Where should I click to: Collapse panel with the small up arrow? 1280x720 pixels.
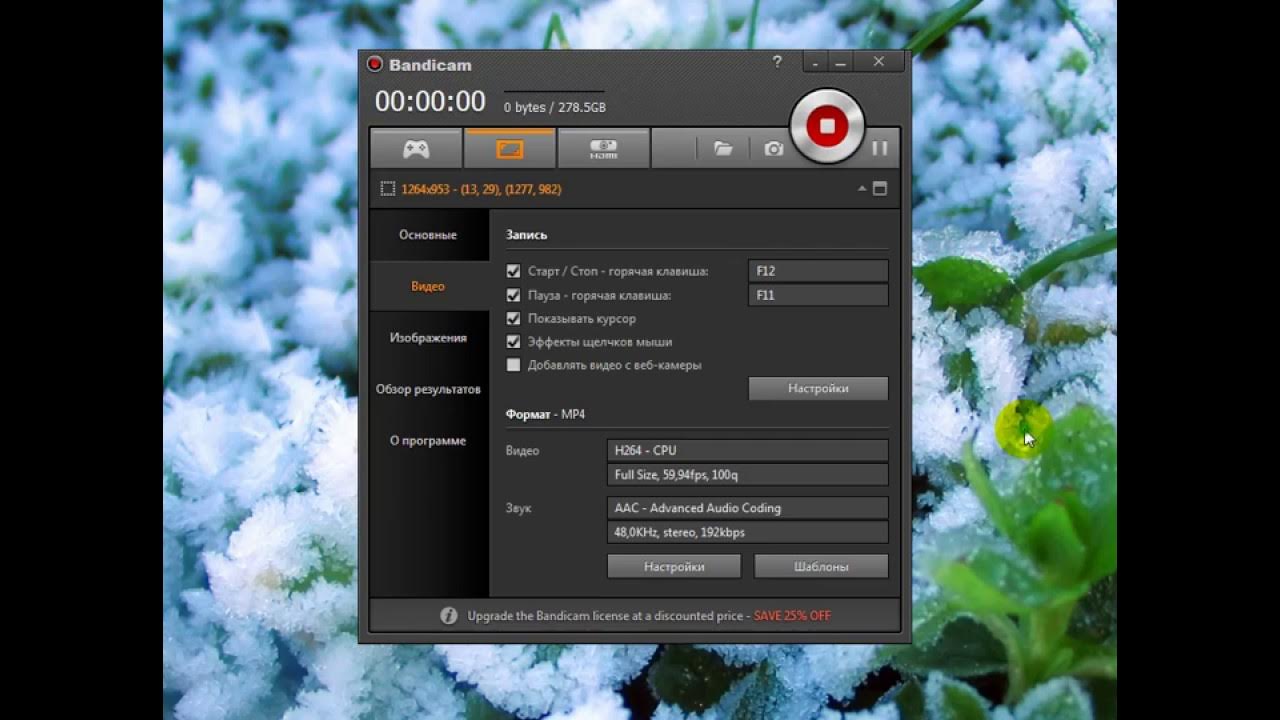pos(862,189)
